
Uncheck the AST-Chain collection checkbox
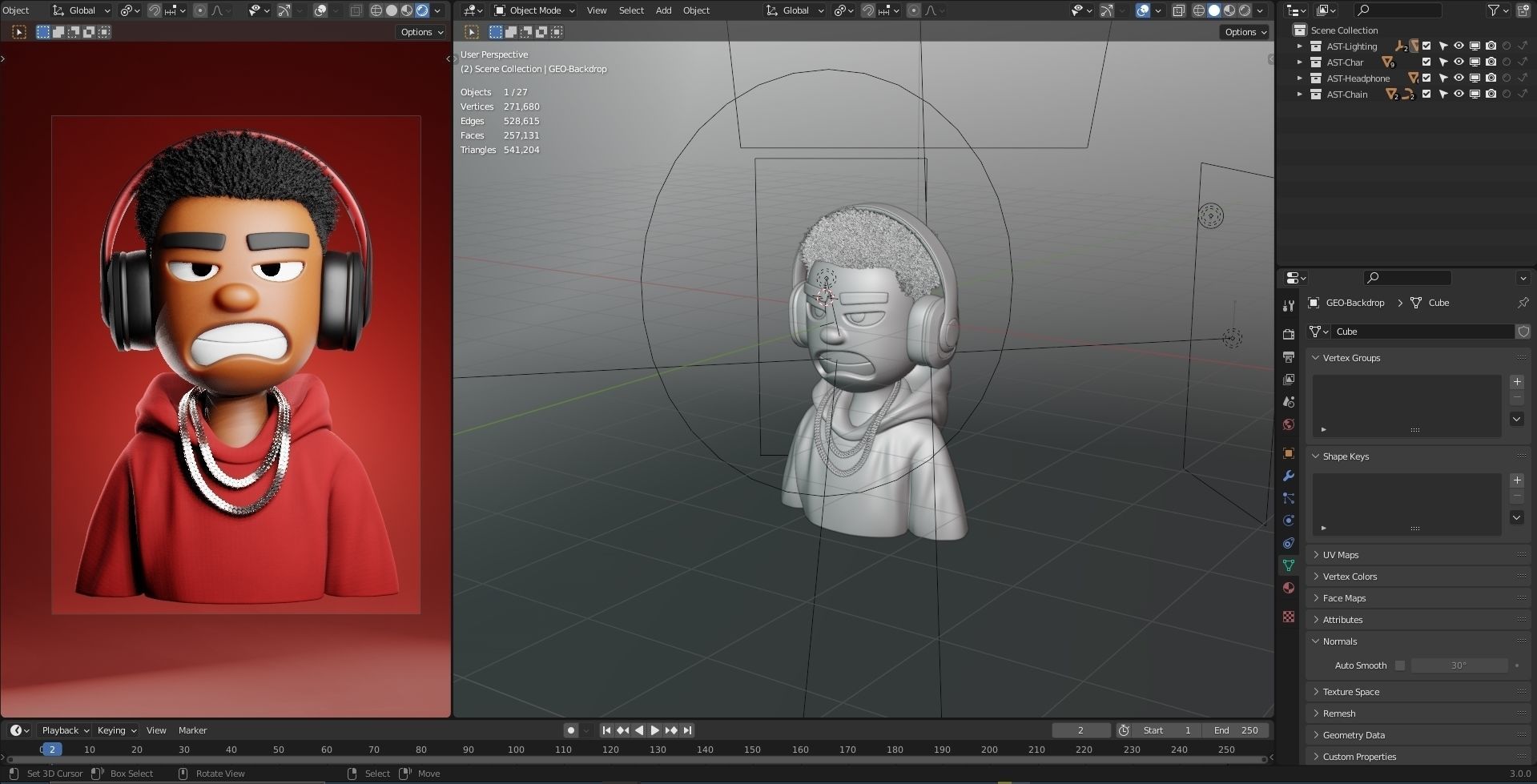point(1426,94)
